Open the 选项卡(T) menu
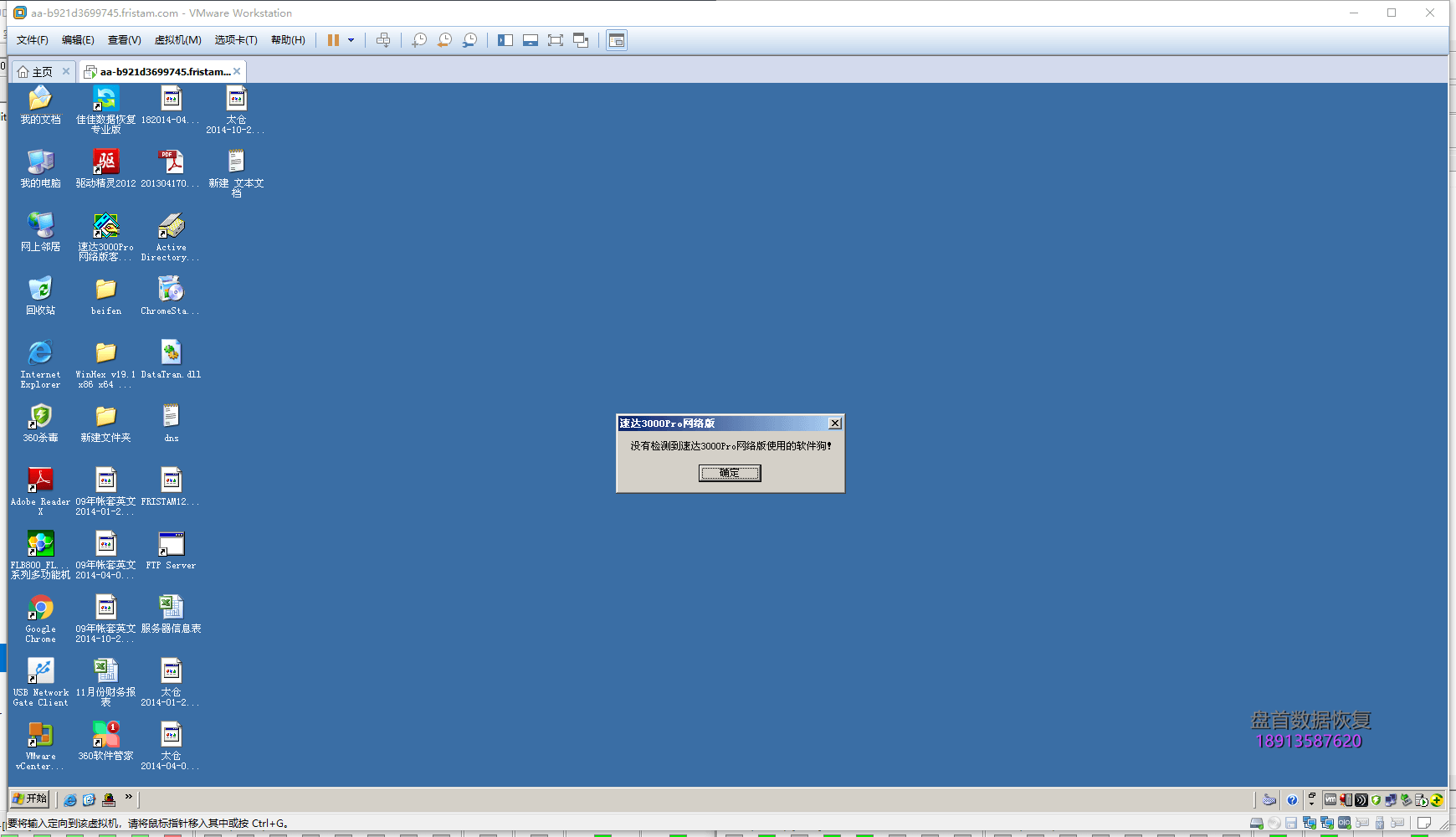The height and width of the screenshot is (837, 1456). [x=236, y=40]
